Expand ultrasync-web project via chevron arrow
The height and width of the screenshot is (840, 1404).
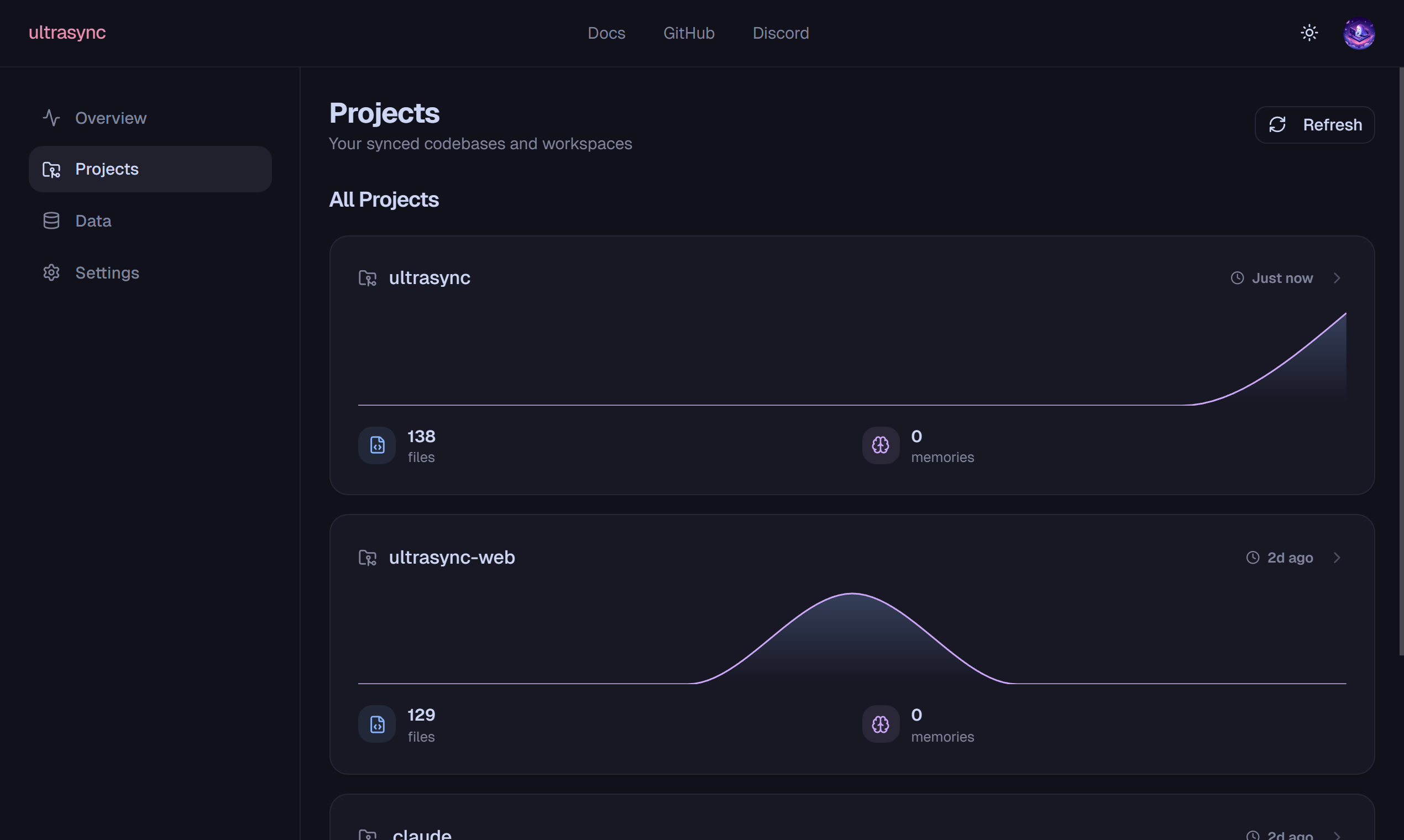click(x=1337, y=558)
